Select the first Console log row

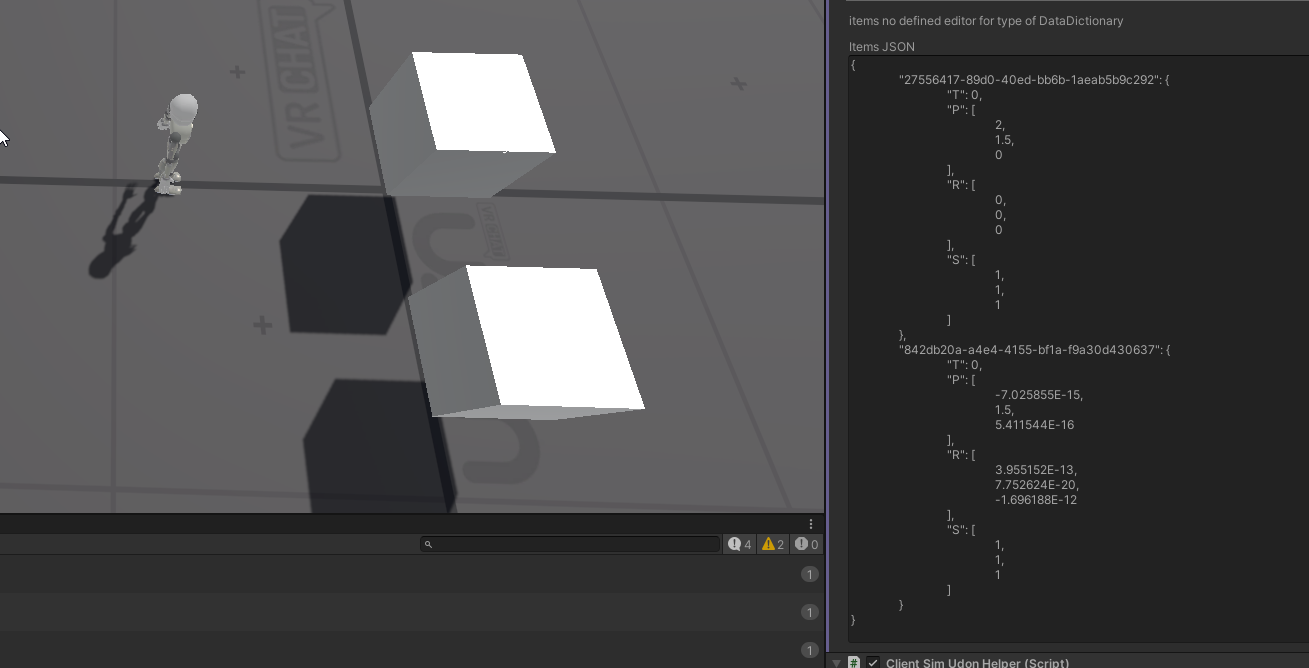click(x=400, y=574)
